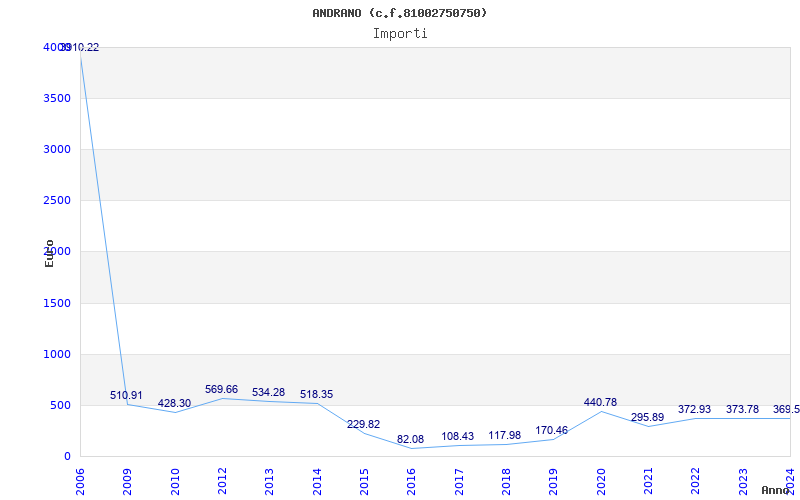Select the 117.98 data label
This screenshot has width=800, height=500.
tap(505, 436)
